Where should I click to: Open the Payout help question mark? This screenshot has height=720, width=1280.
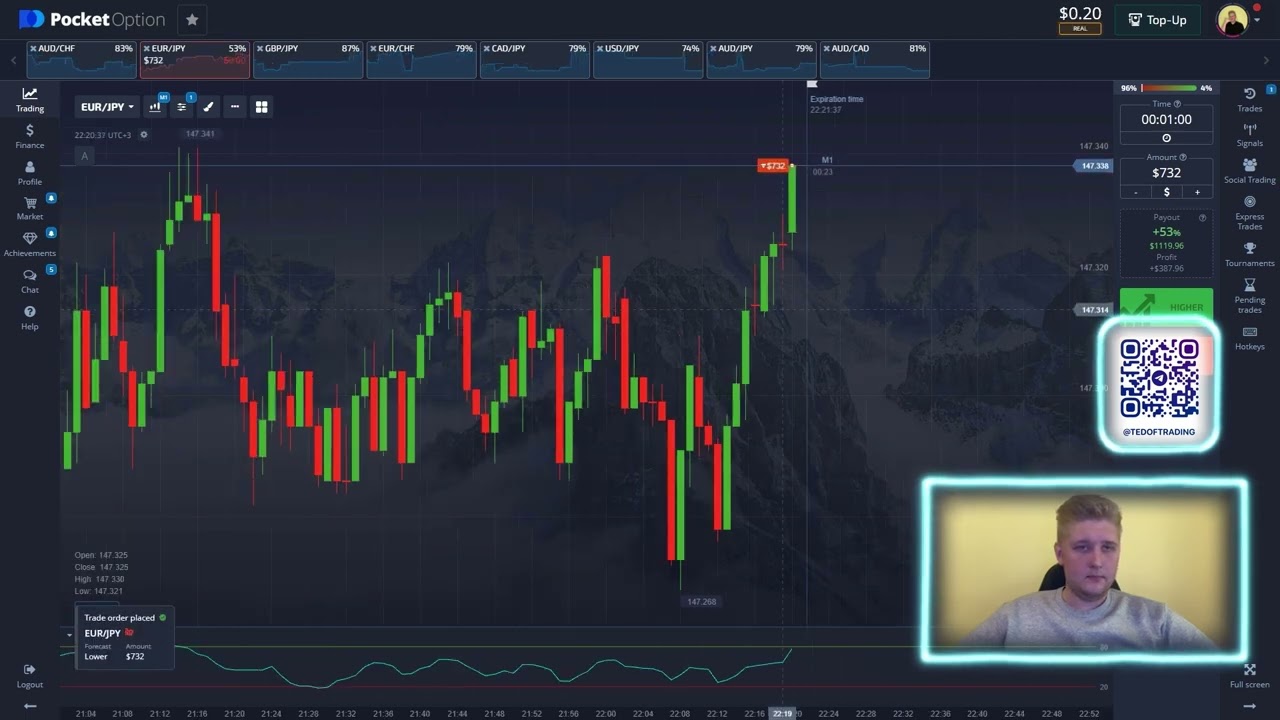pyautogui.click(x=1202, y=217)
